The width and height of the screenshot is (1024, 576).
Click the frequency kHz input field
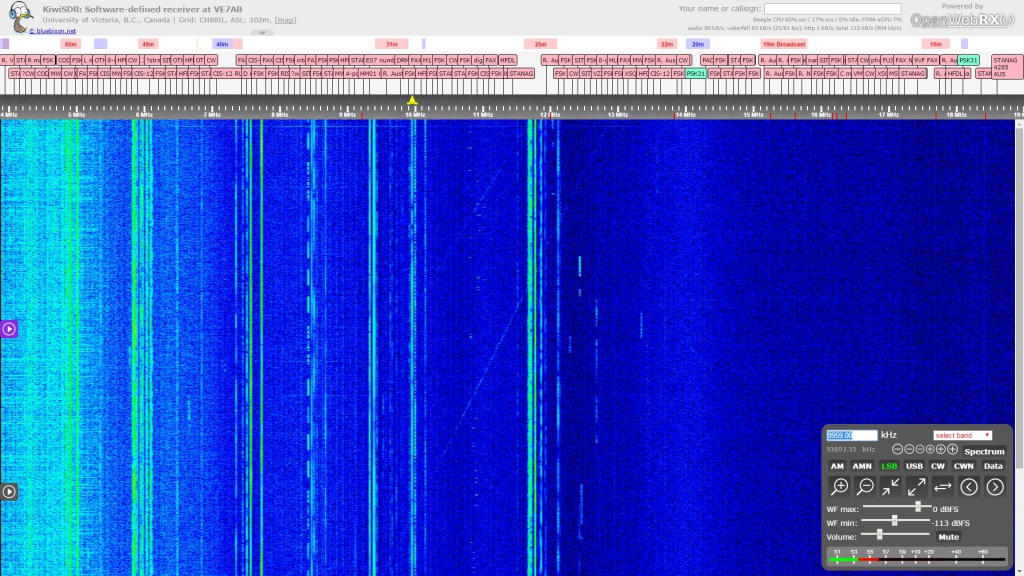pos(852,435)
